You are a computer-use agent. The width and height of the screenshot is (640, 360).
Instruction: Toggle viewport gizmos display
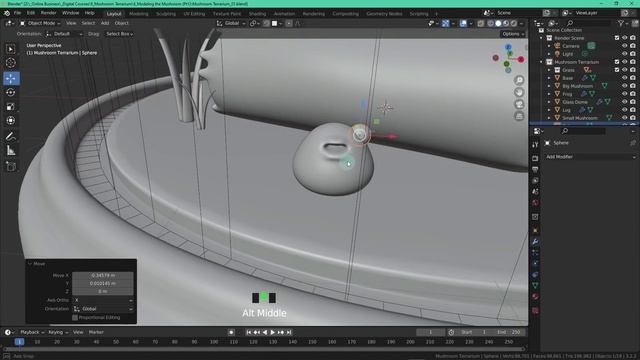445,23
